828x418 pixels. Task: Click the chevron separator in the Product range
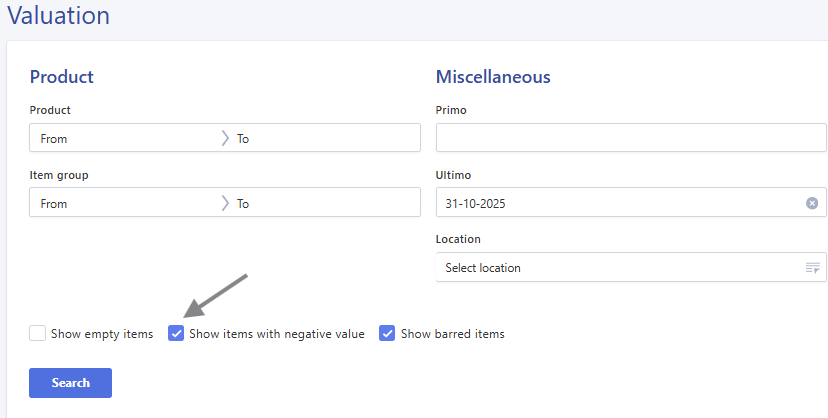pyautogui.click(x=225, y=138)
